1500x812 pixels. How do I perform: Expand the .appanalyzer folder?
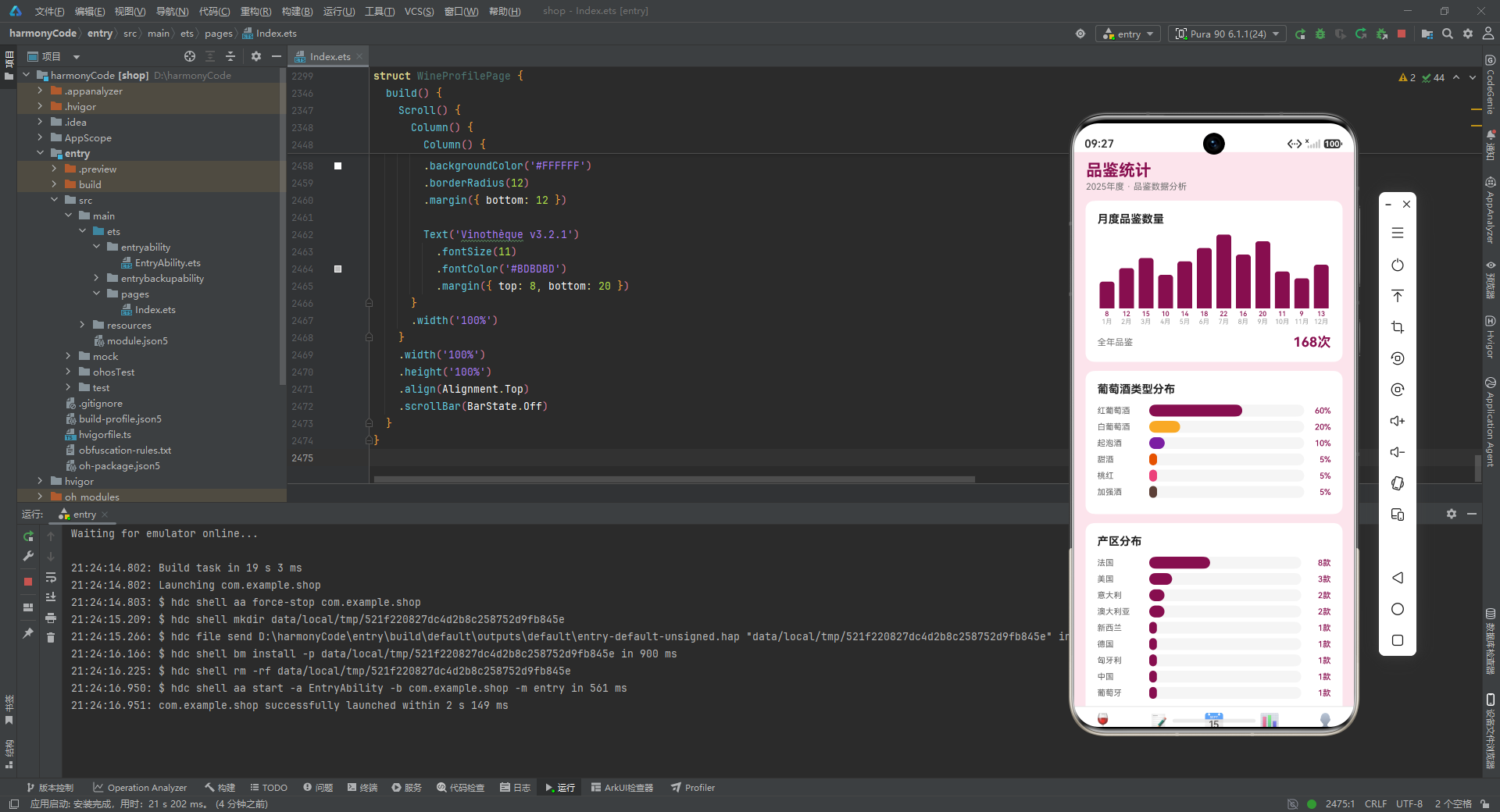[x=40, y=91]
